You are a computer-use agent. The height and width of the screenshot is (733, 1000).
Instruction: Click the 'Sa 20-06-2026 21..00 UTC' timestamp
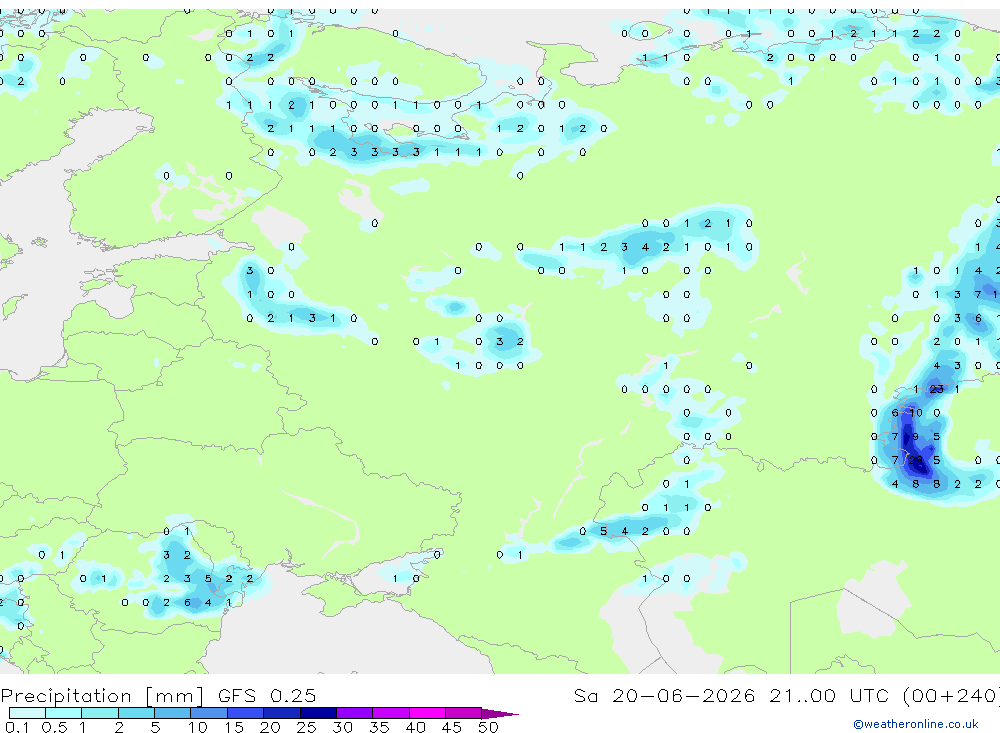point(732,695)
